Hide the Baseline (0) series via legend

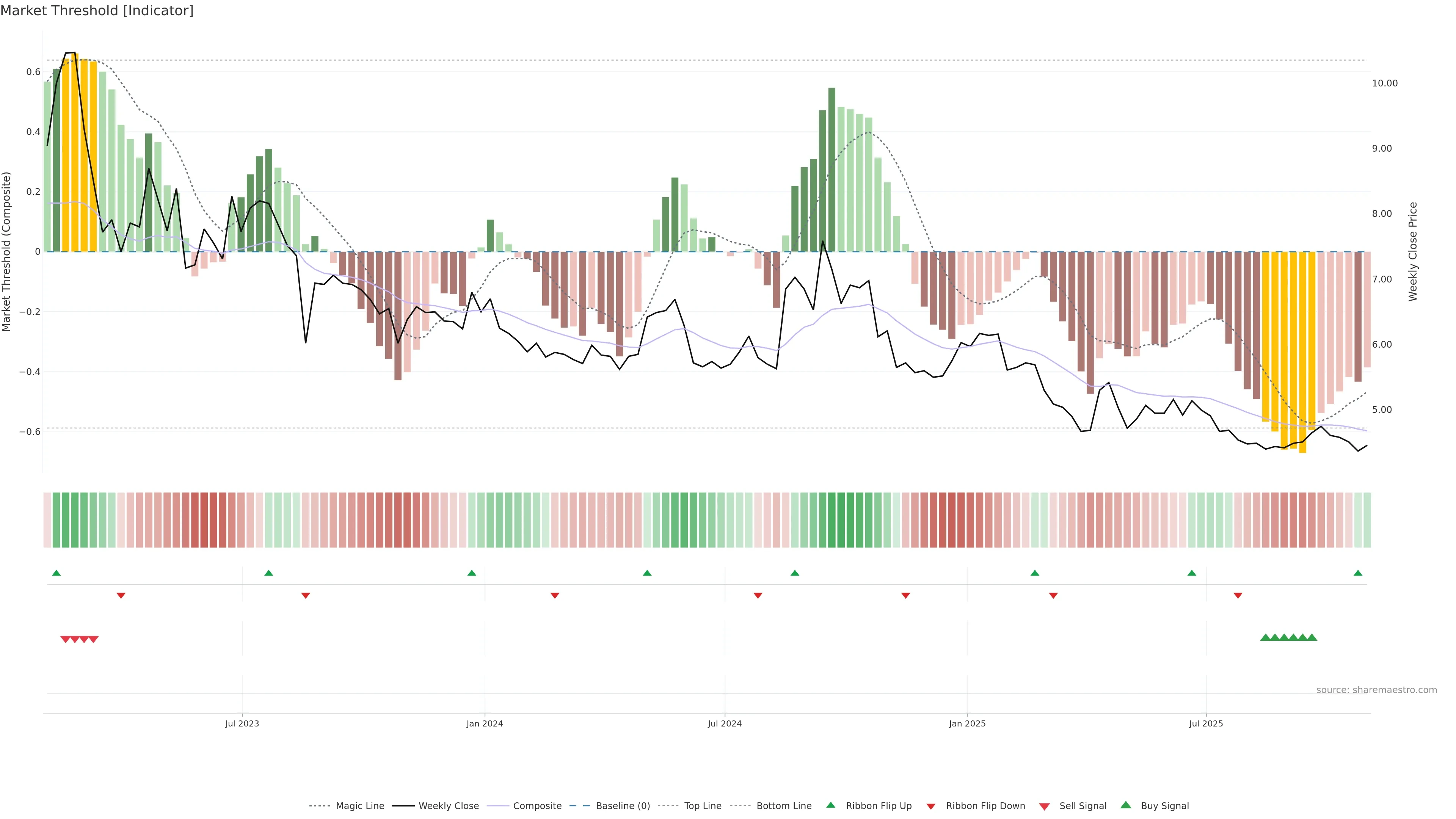point(622,806)
